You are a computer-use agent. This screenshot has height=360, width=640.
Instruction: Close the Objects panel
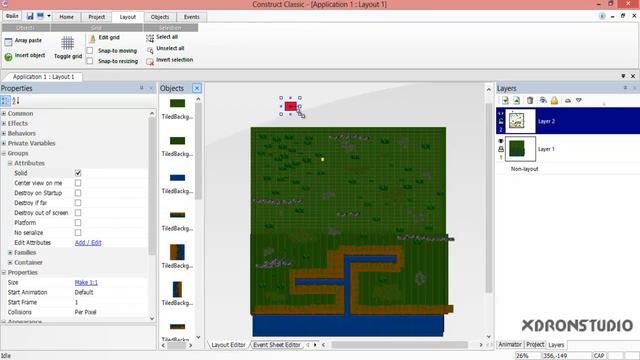click(196, 88)
